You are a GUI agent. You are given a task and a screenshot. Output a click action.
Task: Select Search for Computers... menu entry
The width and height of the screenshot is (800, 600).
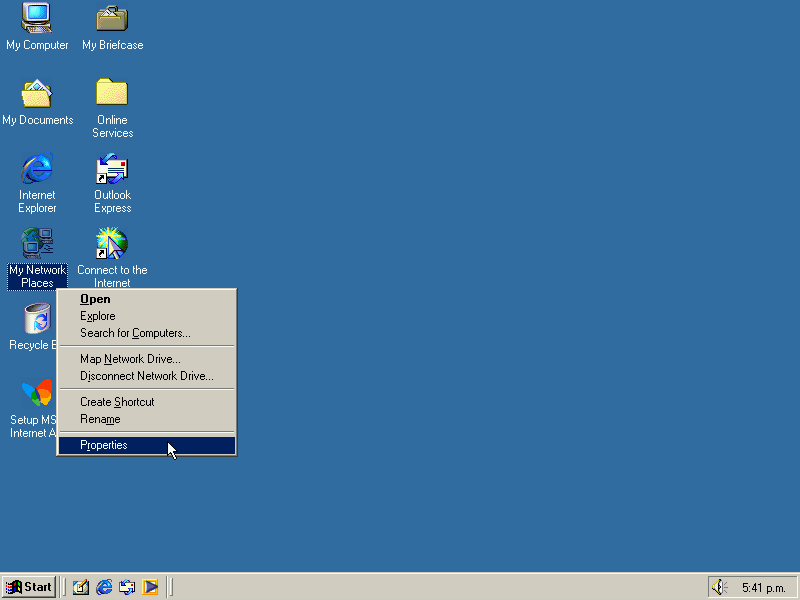point(146,333)
